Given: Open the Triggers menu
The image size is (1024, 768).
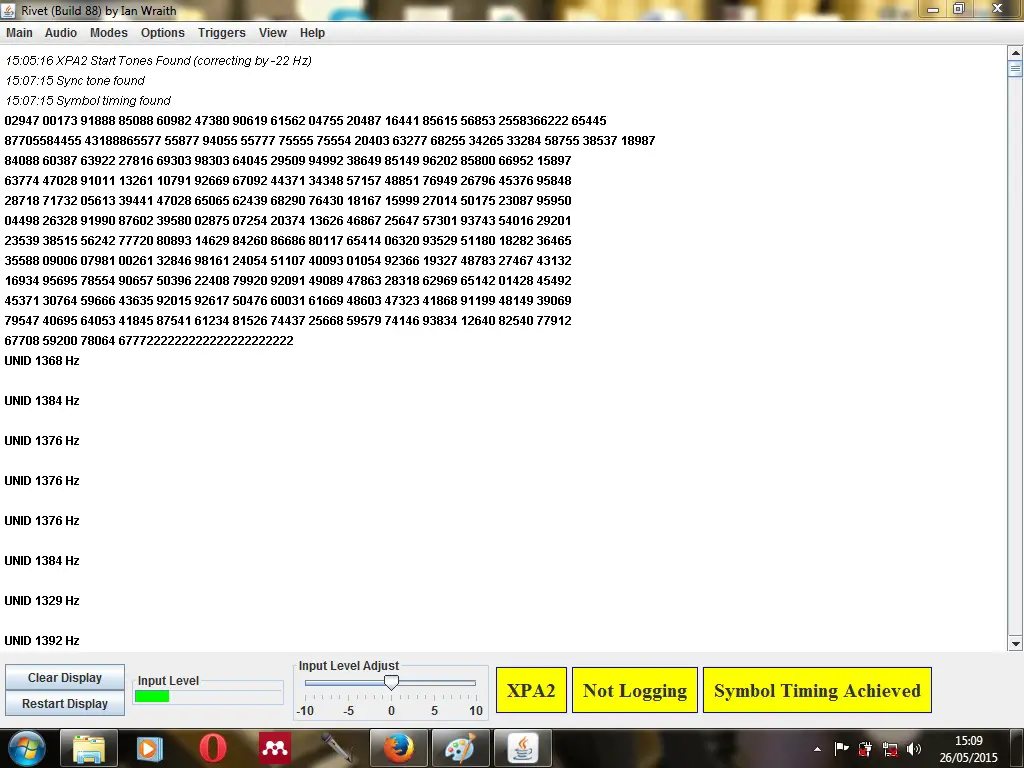Looking at the screenshot, I should click(x=221, y=33).
